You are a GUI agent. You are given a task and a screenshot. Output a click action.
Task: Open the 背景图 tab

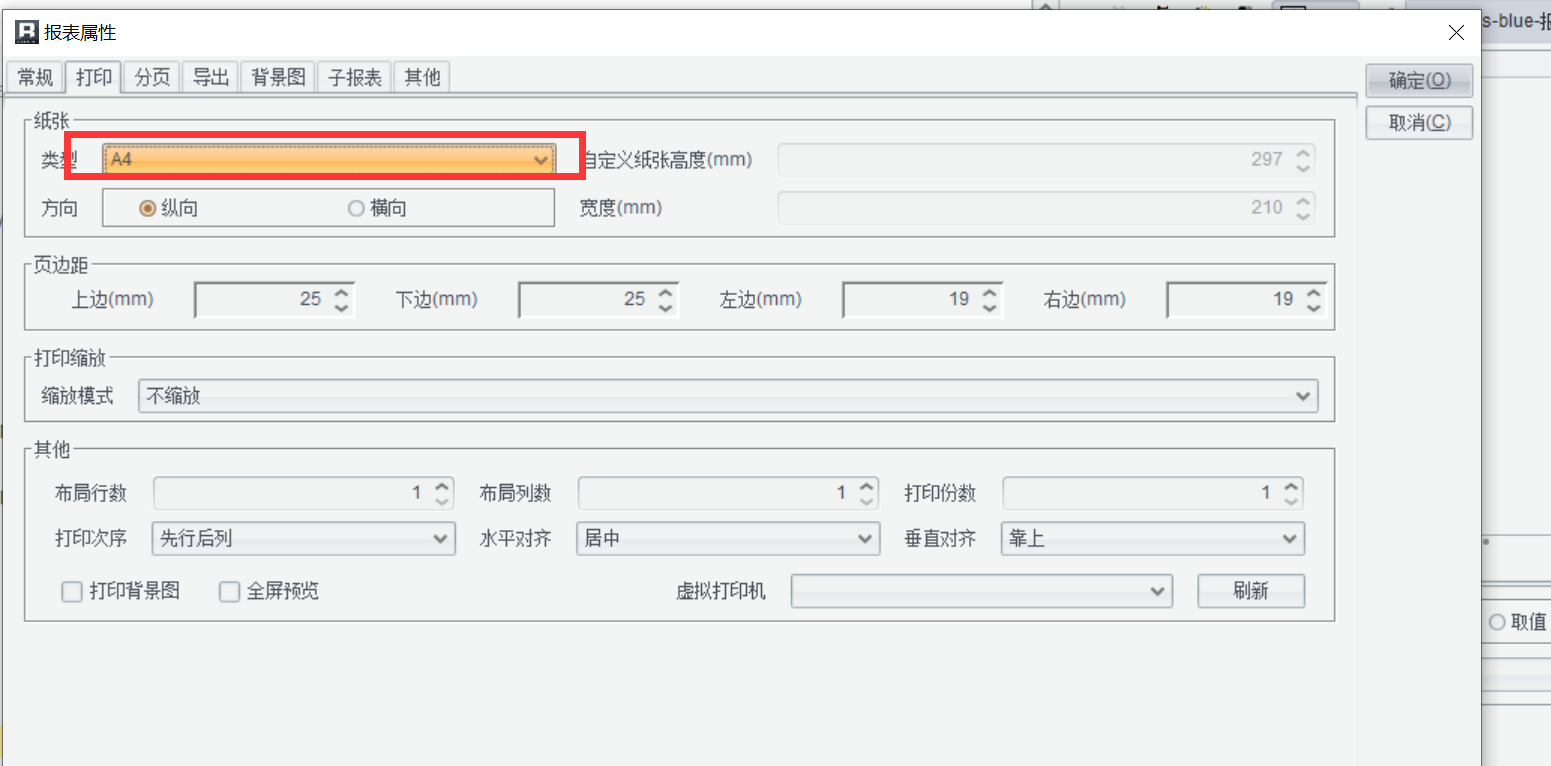click(278, 77)
